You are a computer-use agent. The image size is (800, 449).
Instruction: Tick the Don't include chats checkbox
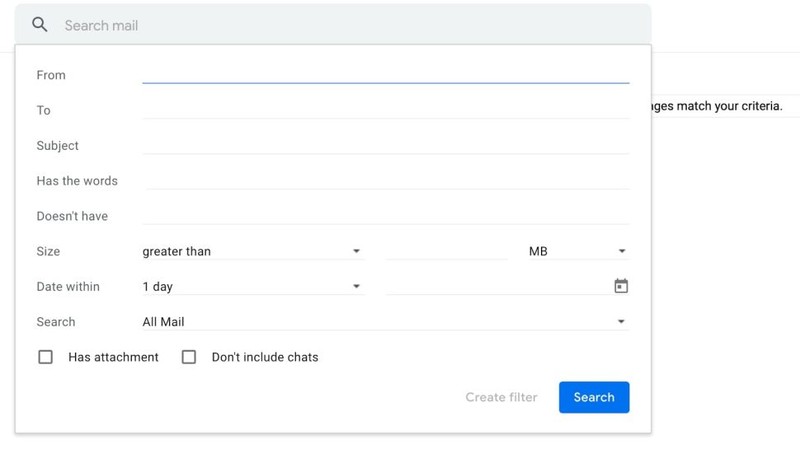(188, 357)
